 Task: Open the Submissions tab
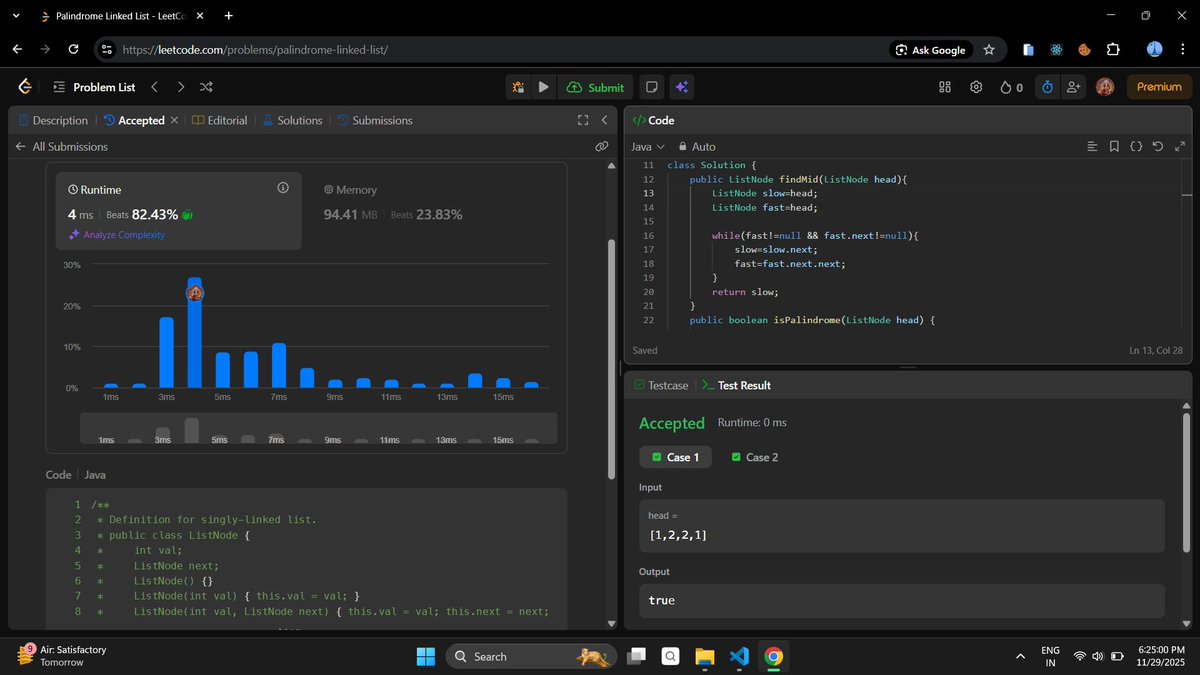[x=375, y=120]
